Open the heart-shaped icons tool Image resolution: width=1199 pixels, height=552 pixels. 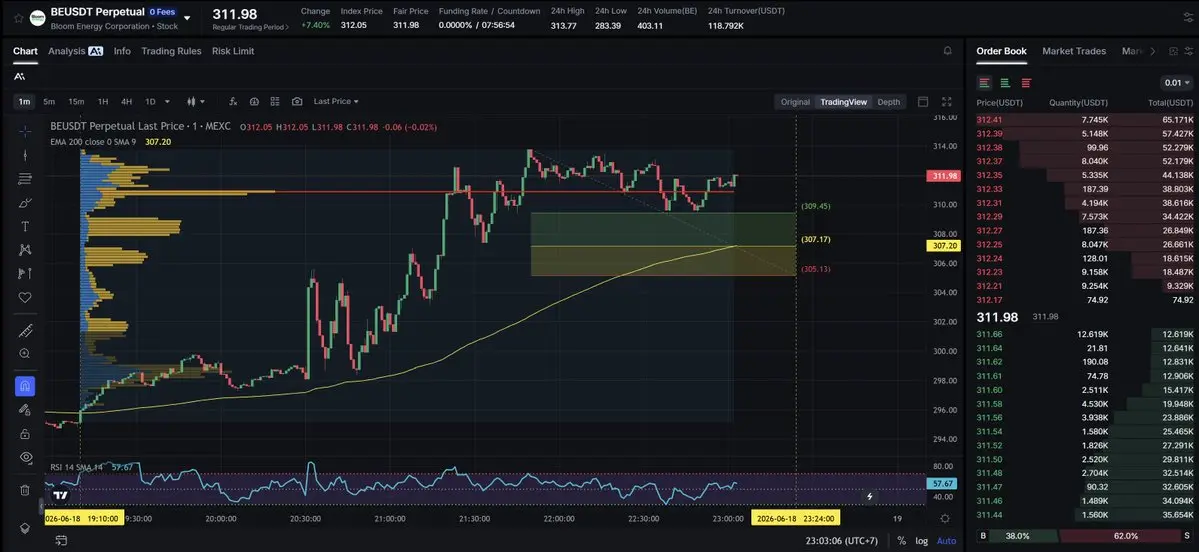(x=24, y=297)
